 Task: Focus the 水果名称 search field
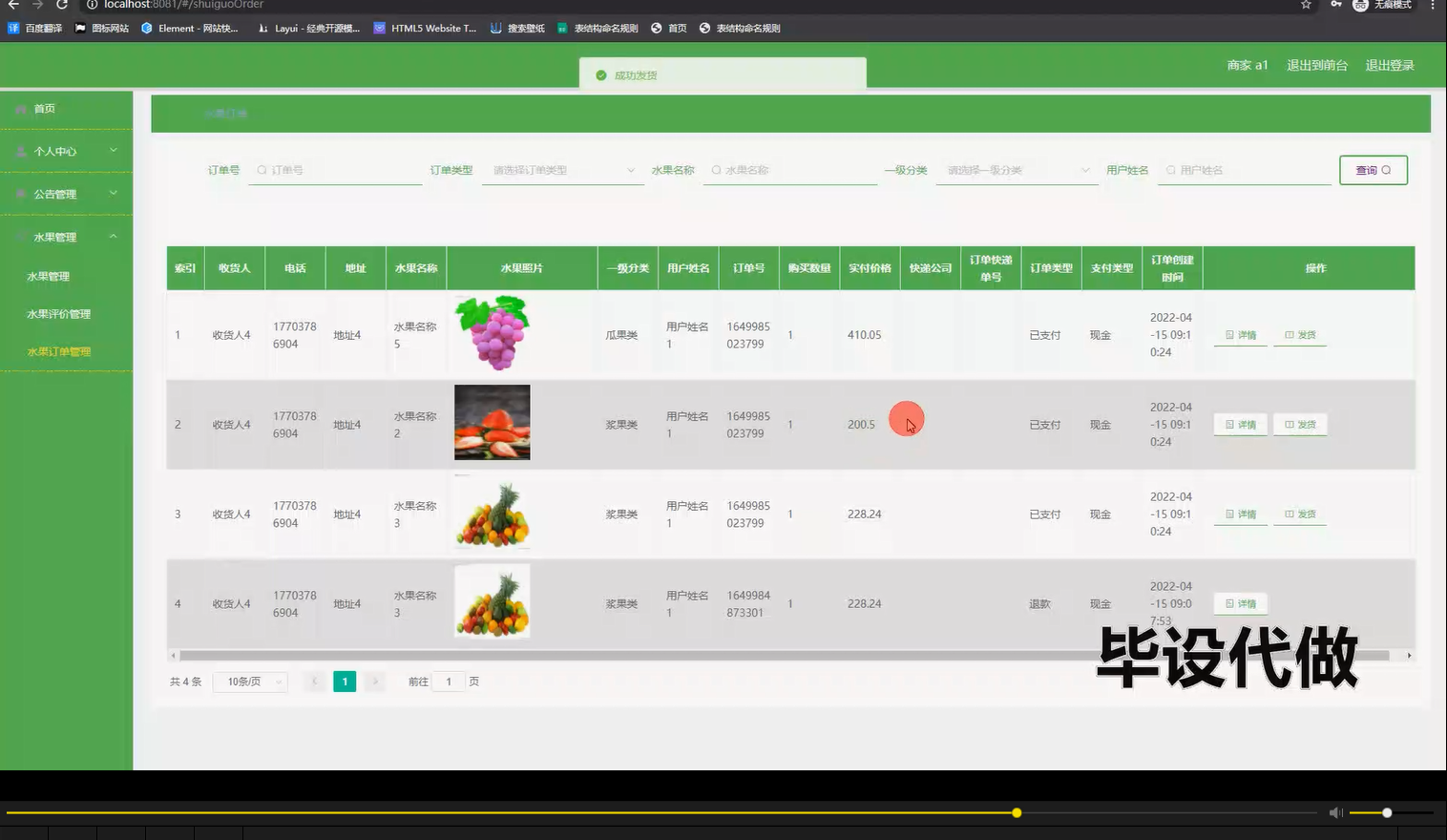pyautogui.click(x=790, y=170)
